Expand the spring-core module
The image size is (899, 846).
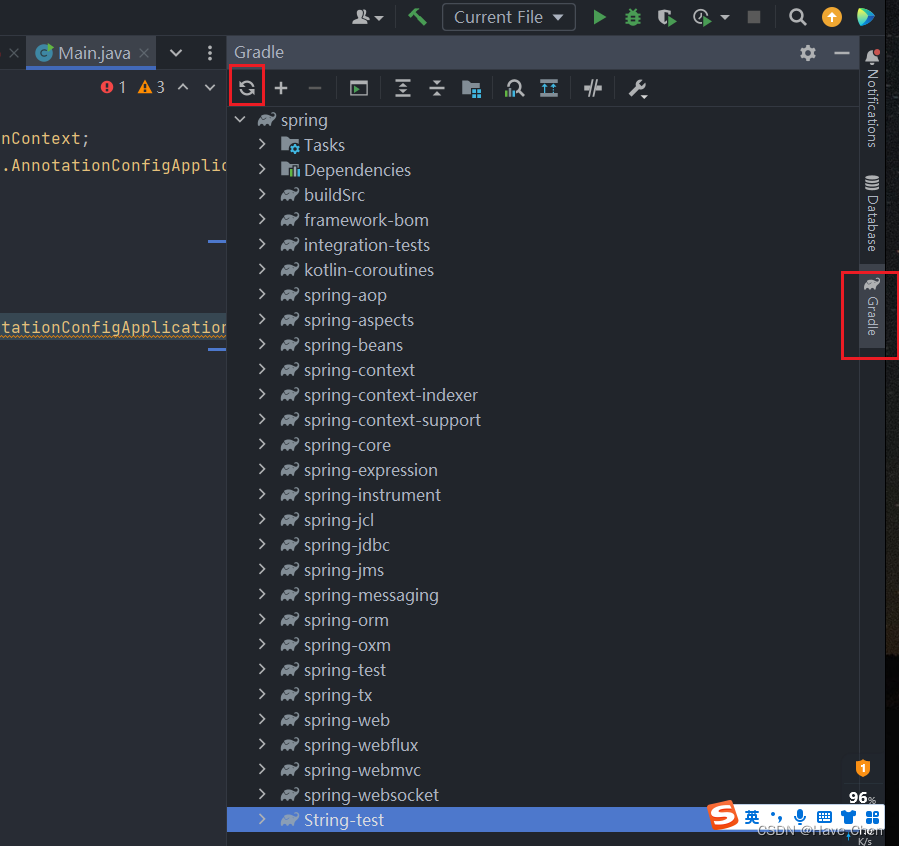(262, 445)
